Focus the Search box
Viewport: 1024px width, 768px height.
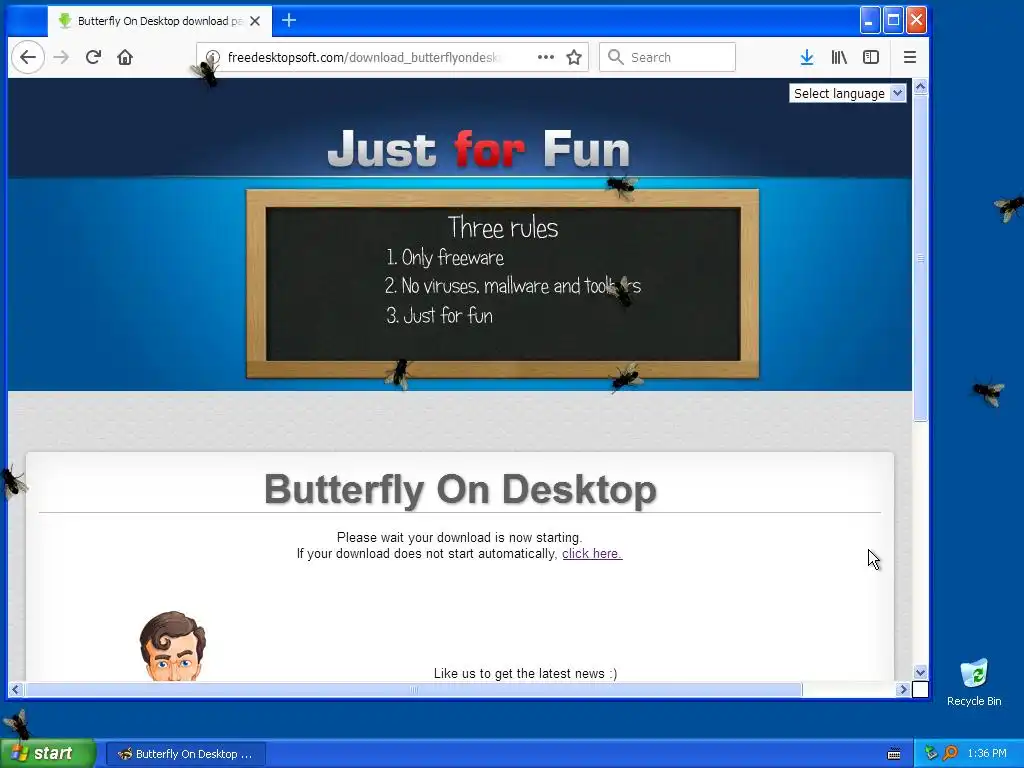pyautogui.click(x=667, y=57)
